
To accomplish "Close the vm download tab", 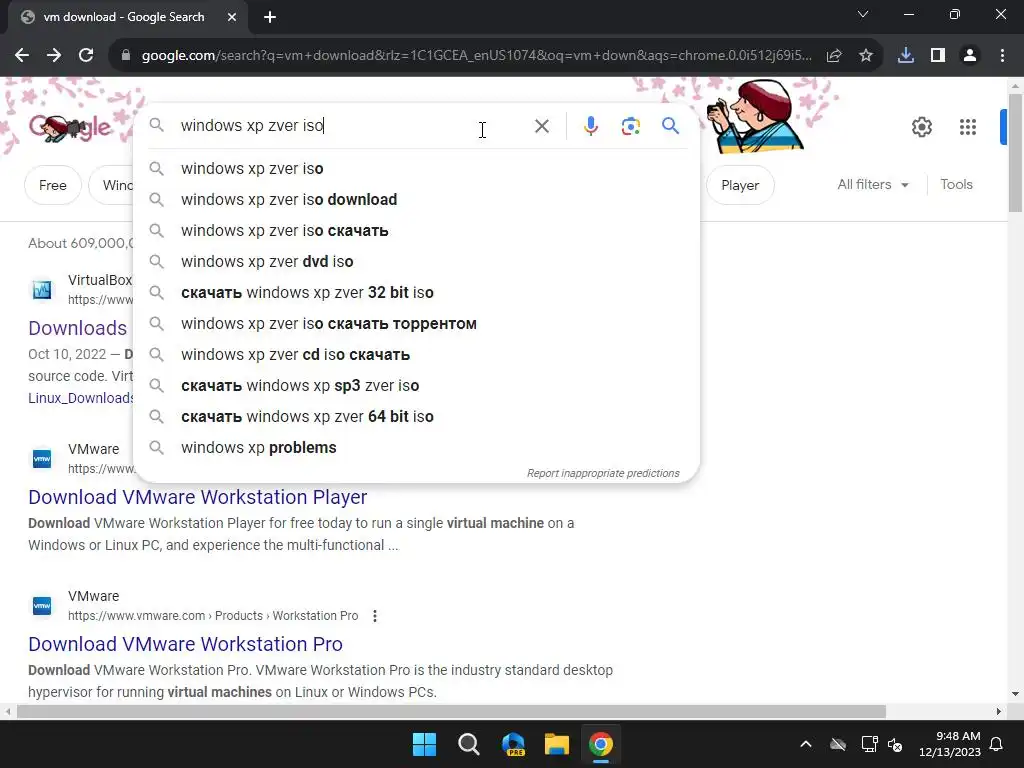I will 232,17.
